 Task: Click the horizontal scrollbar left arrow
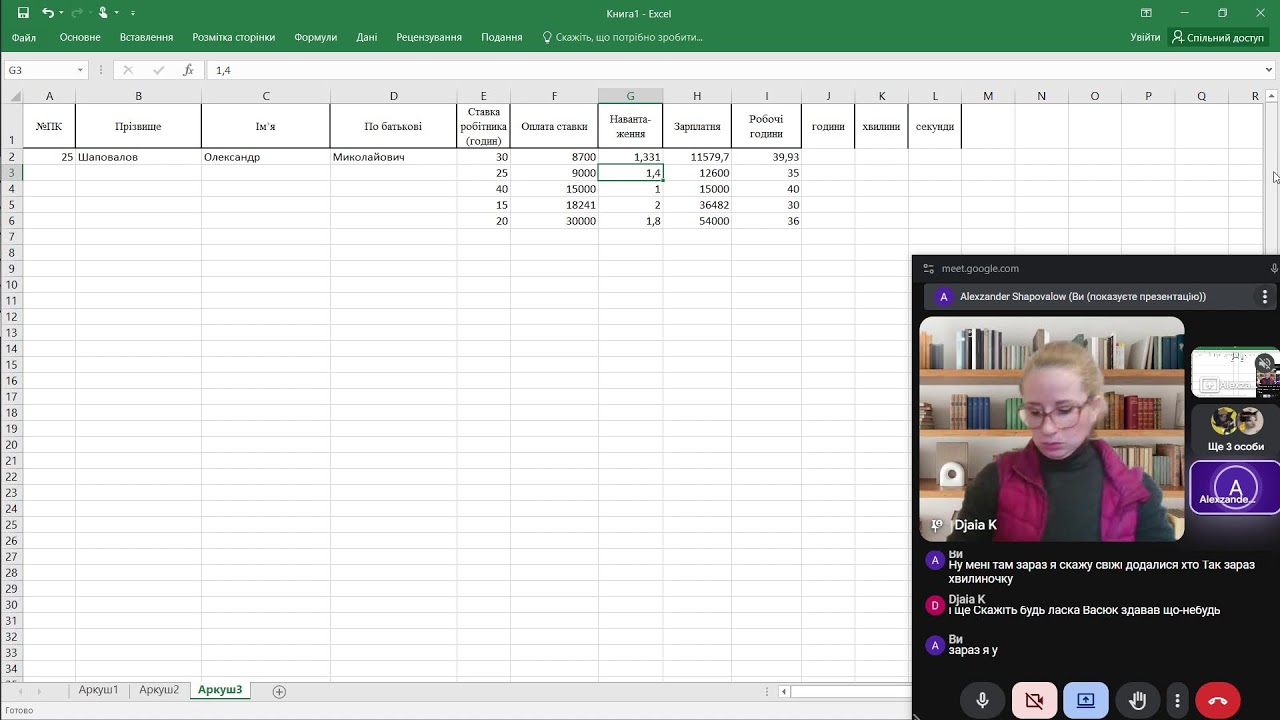click(784, 691)
